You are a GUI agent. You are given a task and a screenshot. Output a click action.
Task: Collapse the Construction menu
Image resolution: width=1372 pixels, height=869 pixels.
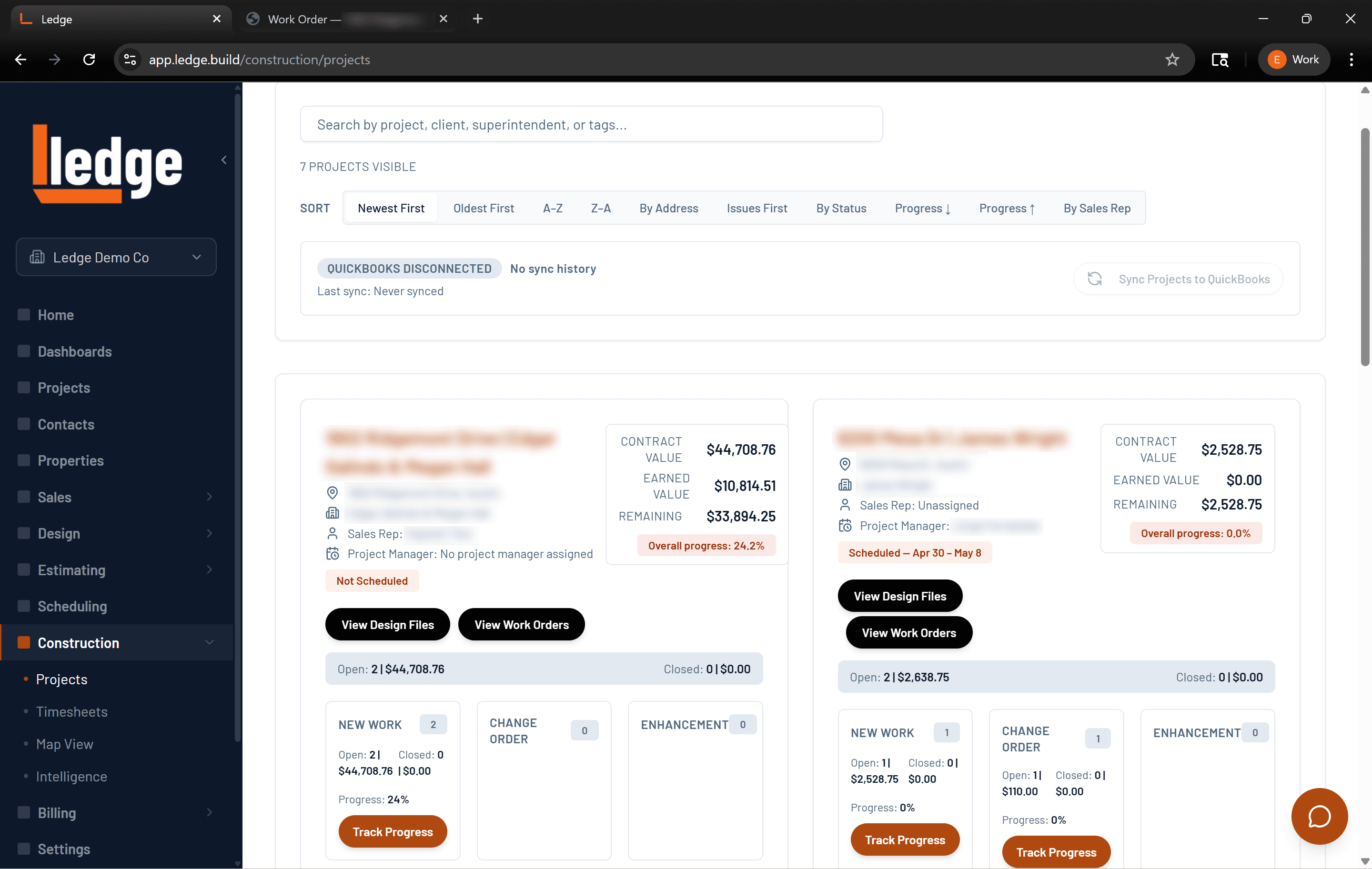[209, 642]
